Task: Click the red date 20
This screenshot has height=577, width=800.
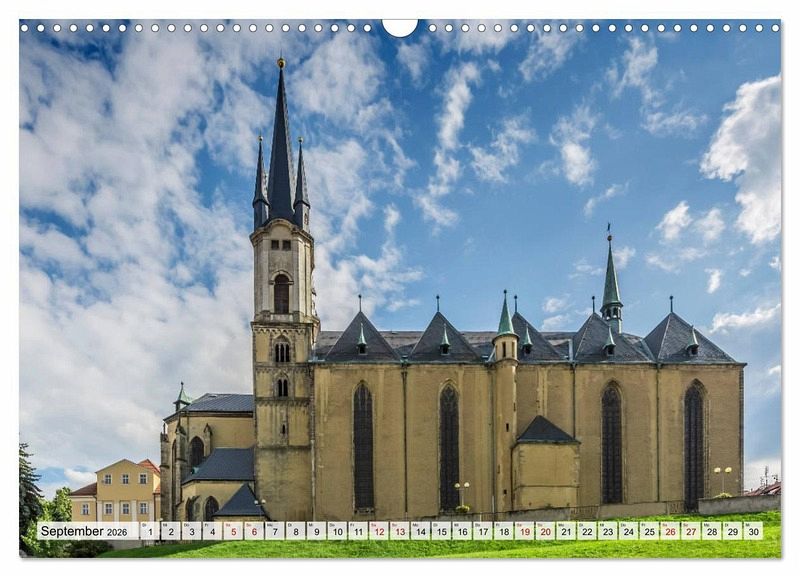Action: pos(545,531)
